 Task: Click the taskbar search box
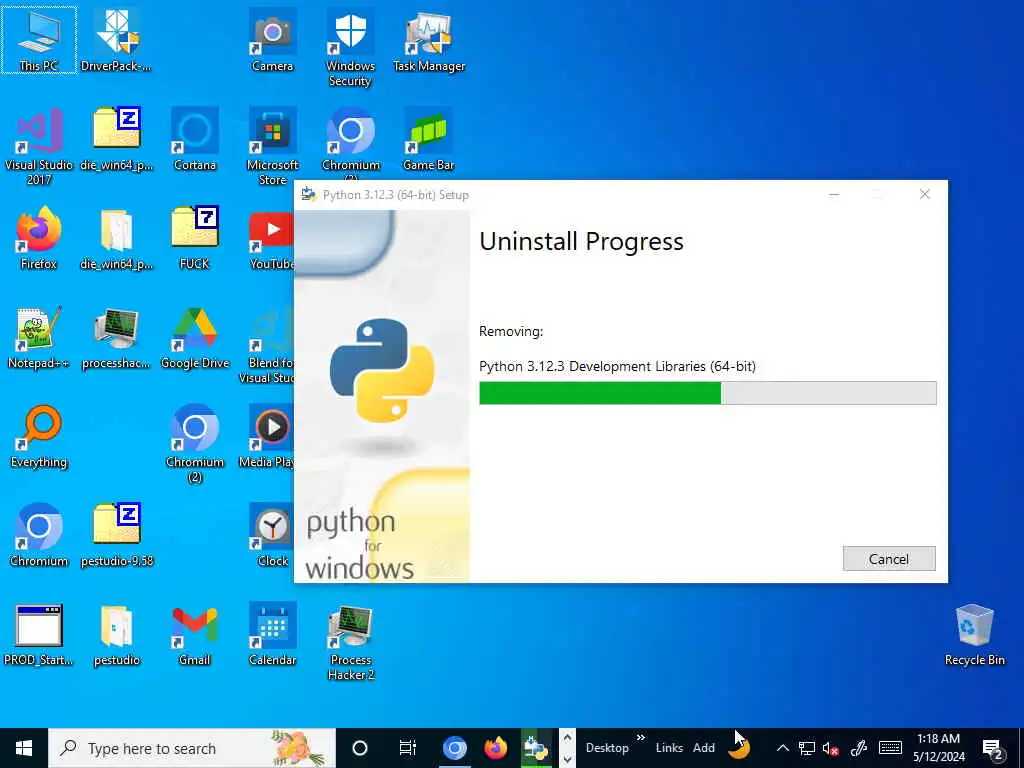pos(192,748)
